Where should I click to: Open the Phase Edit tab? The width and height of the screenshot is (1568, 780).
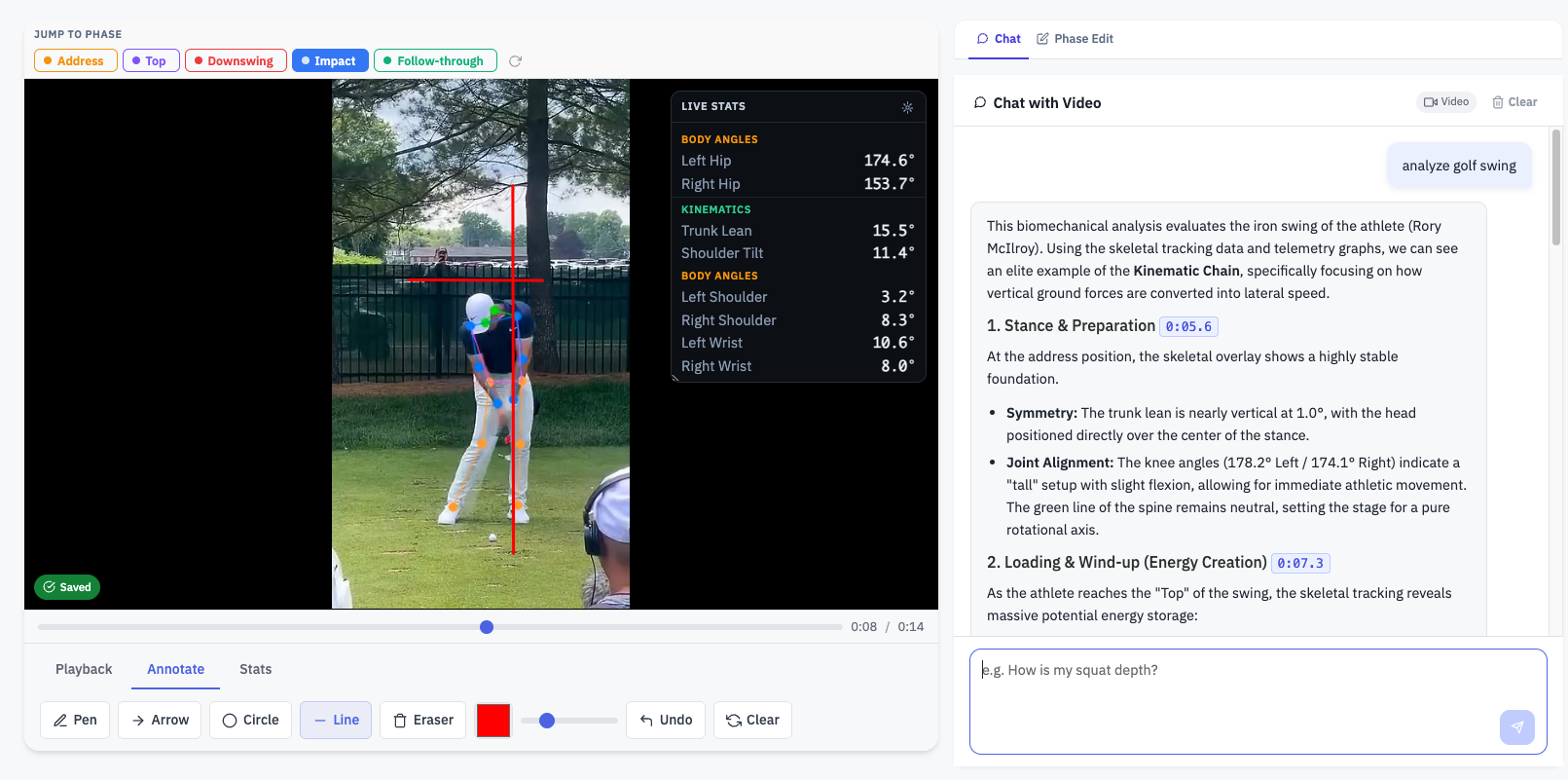tap(1075, 39)
